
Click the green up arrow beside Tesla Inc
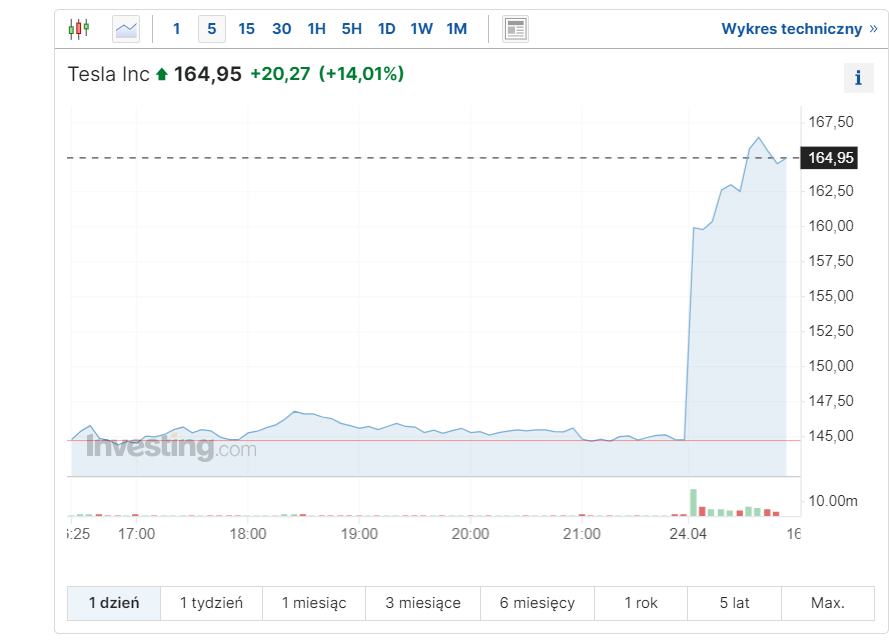pos(162,74)
